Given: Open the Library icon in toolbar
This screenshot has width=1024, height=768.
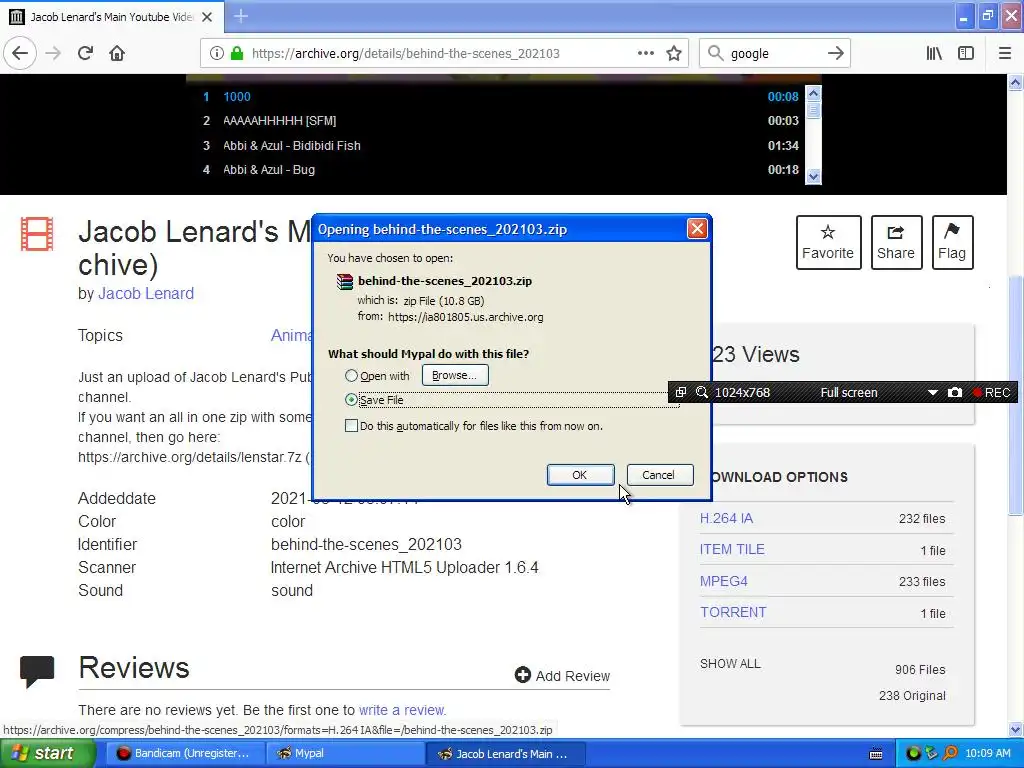Looking at the screenshot, I should 934,53.
